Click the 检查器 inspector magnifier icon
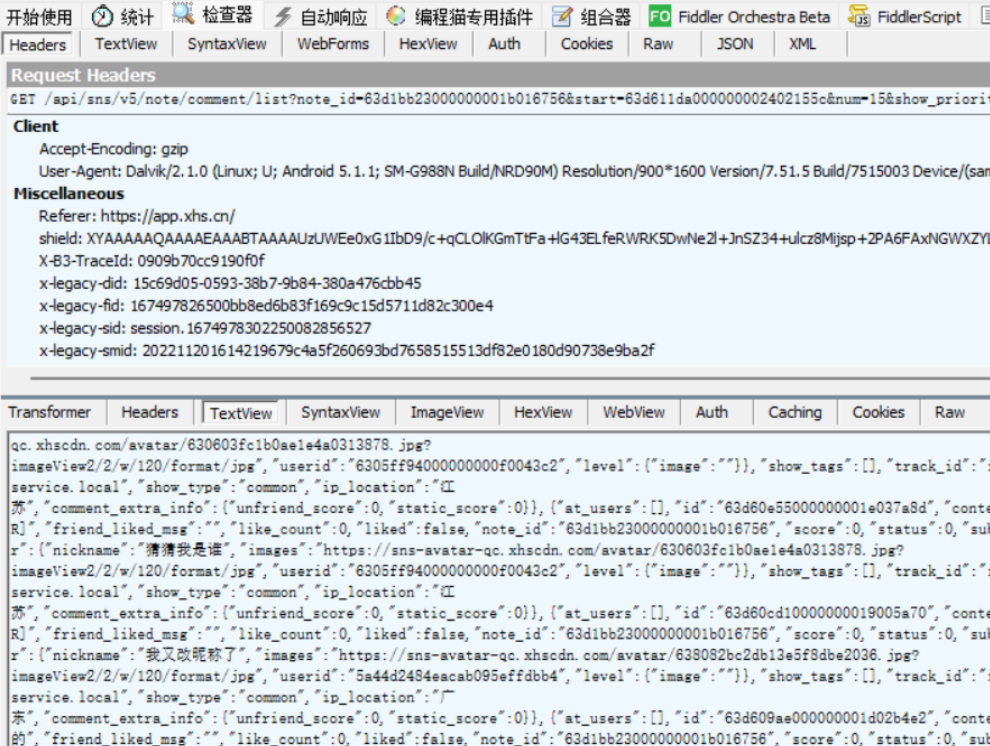990x746 pixels. click(x=183, y=13)
